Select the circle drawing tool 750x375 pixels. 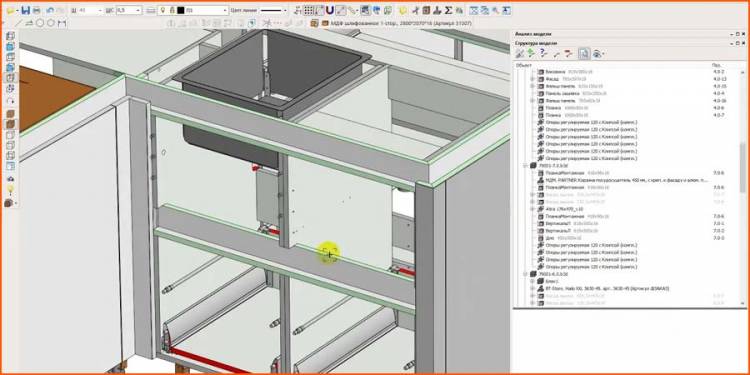click(40, 22)
